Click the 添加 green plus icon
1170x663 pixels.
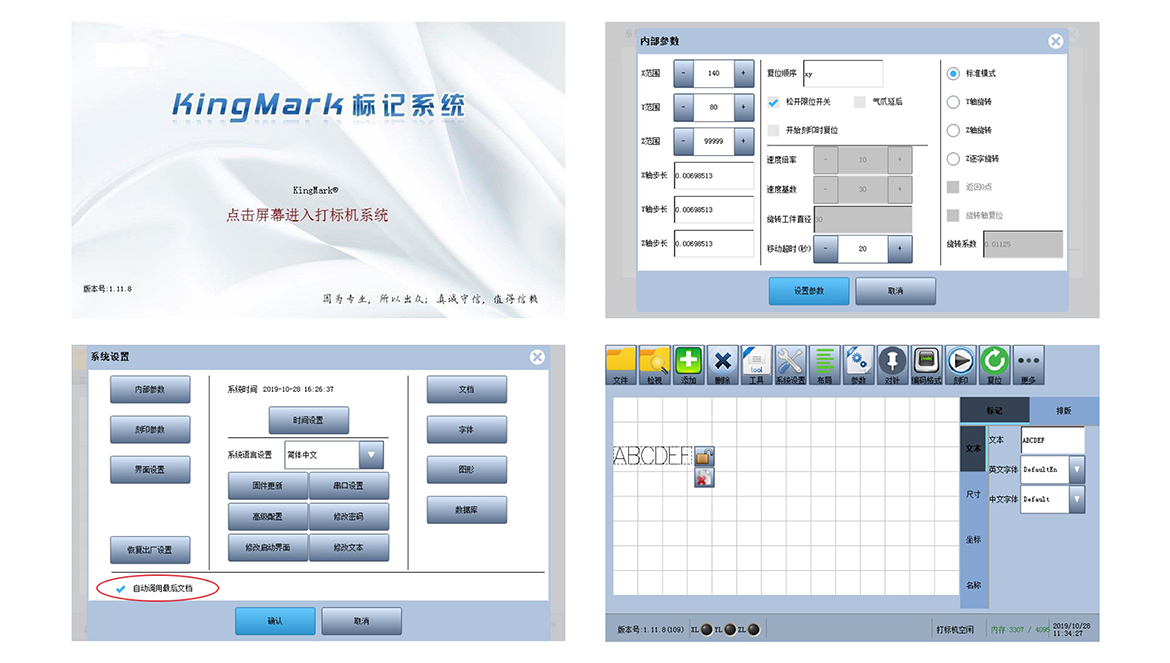pos(688,365)
